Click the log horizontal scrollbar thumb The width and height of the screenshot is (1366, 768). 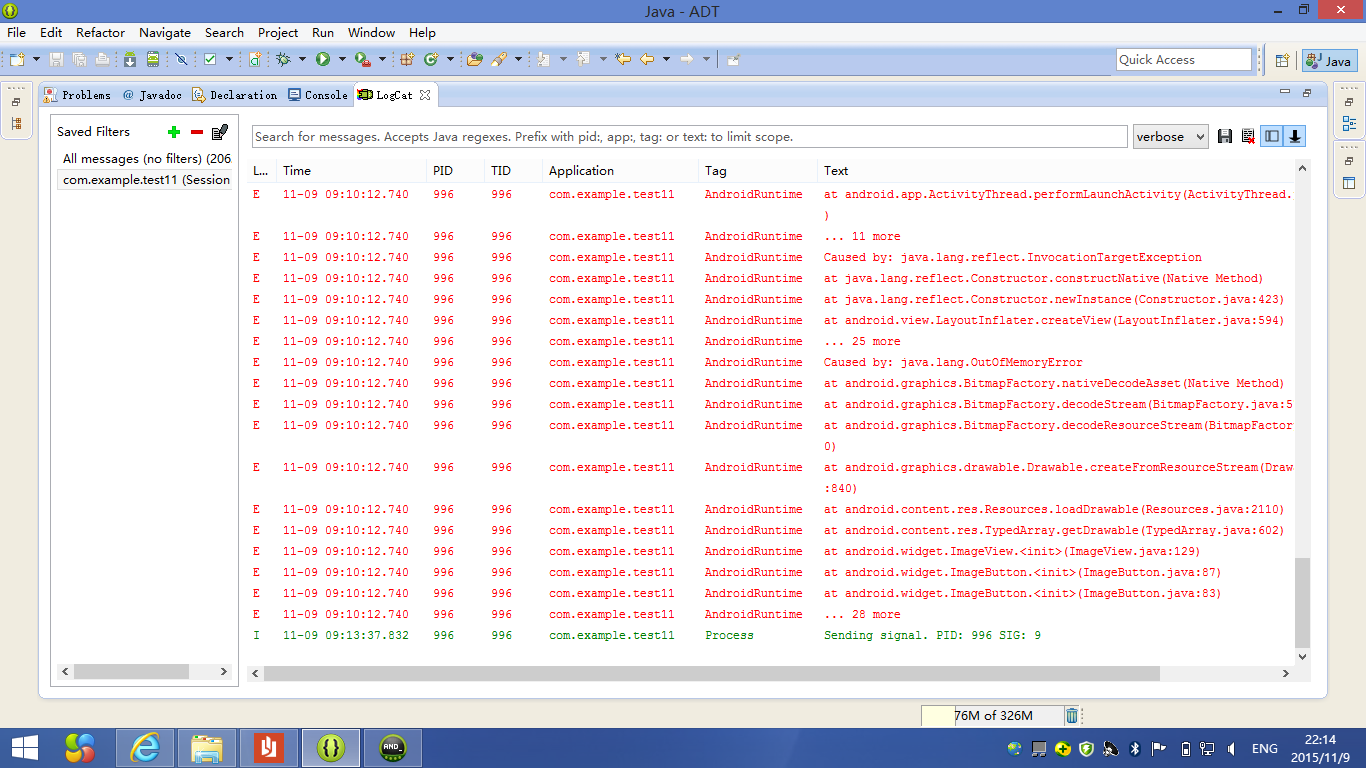[x=712, y=674]
